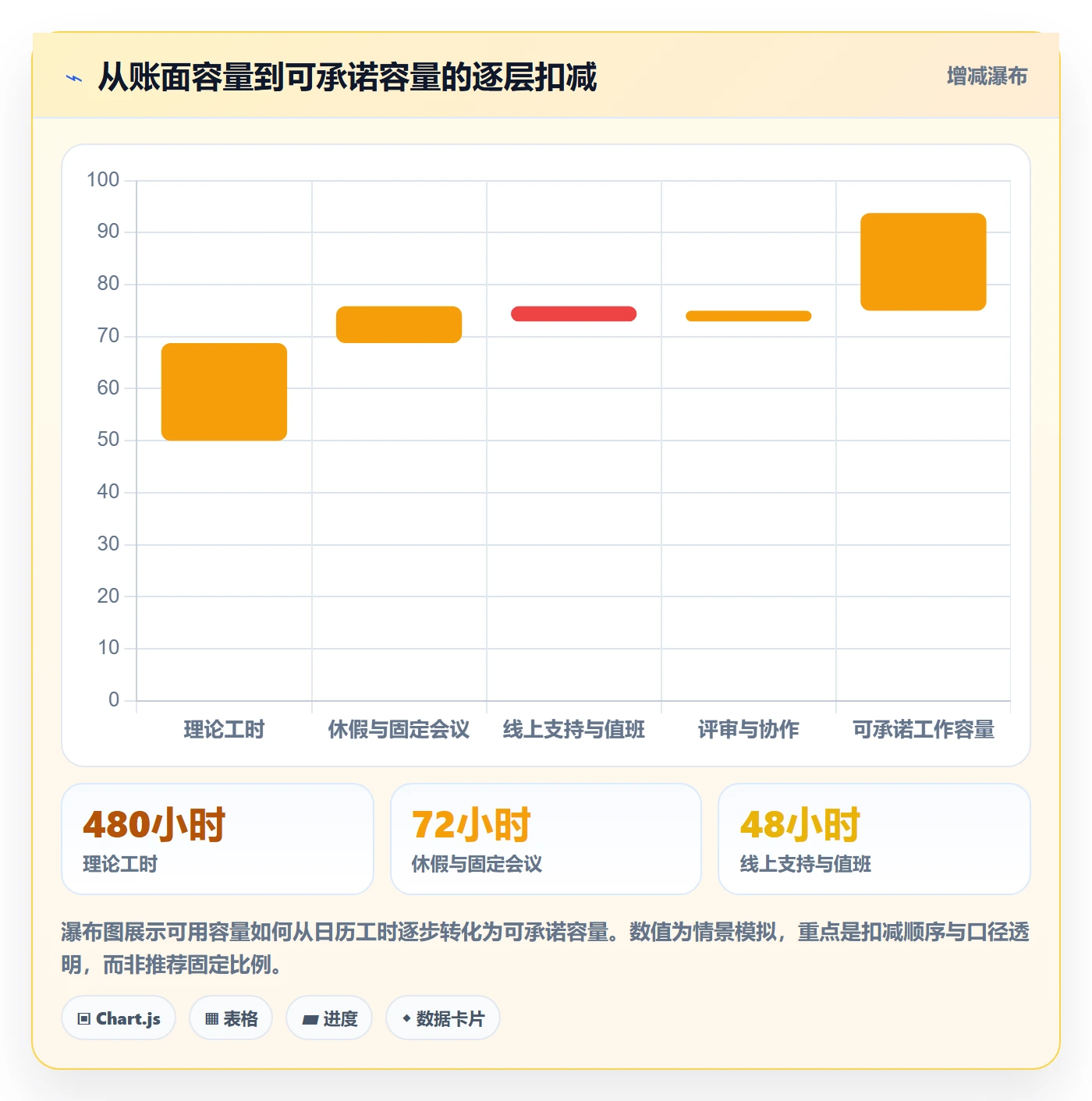
Task: Click the card title 从账面容量到可承诺容量的逐层扣减
Action: (x=347, y=77)
